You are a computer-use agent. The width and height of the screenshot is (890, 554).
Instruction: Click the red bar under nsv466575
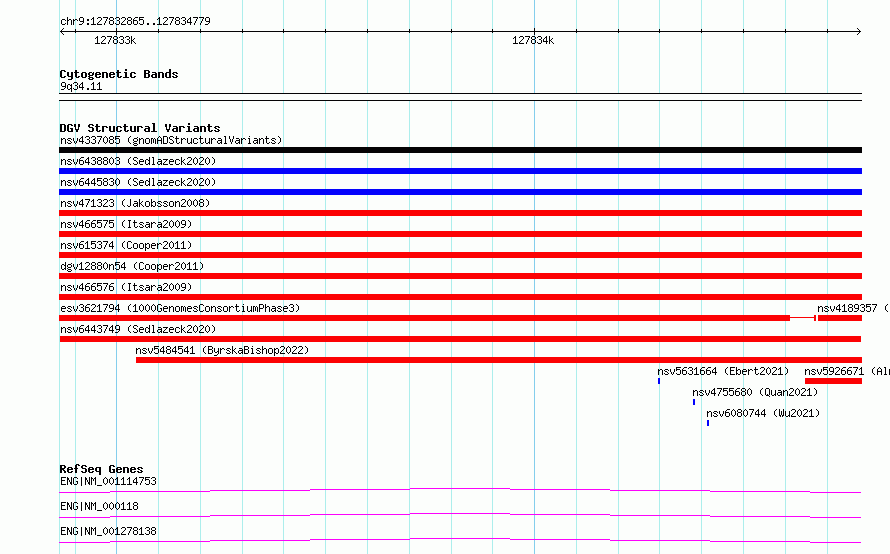tap(460, 234)
